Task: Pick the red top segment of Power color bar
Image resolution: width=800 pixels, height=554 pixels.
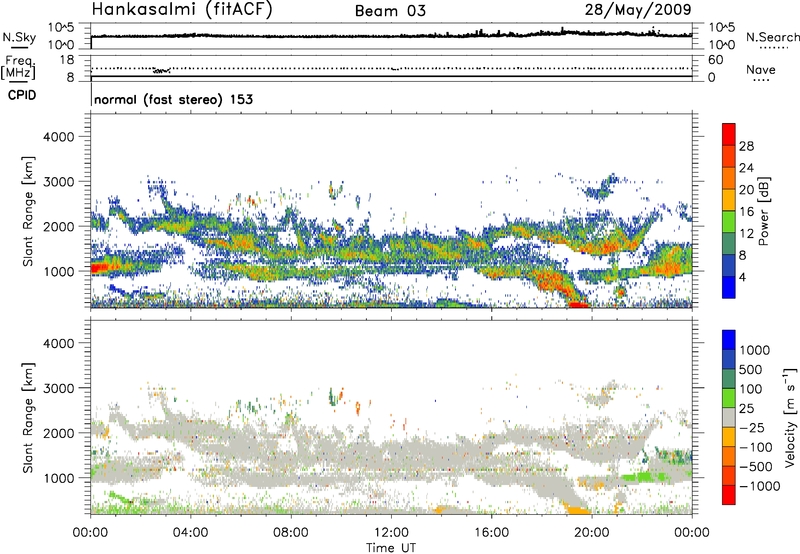Action: [x=729, y=134]
